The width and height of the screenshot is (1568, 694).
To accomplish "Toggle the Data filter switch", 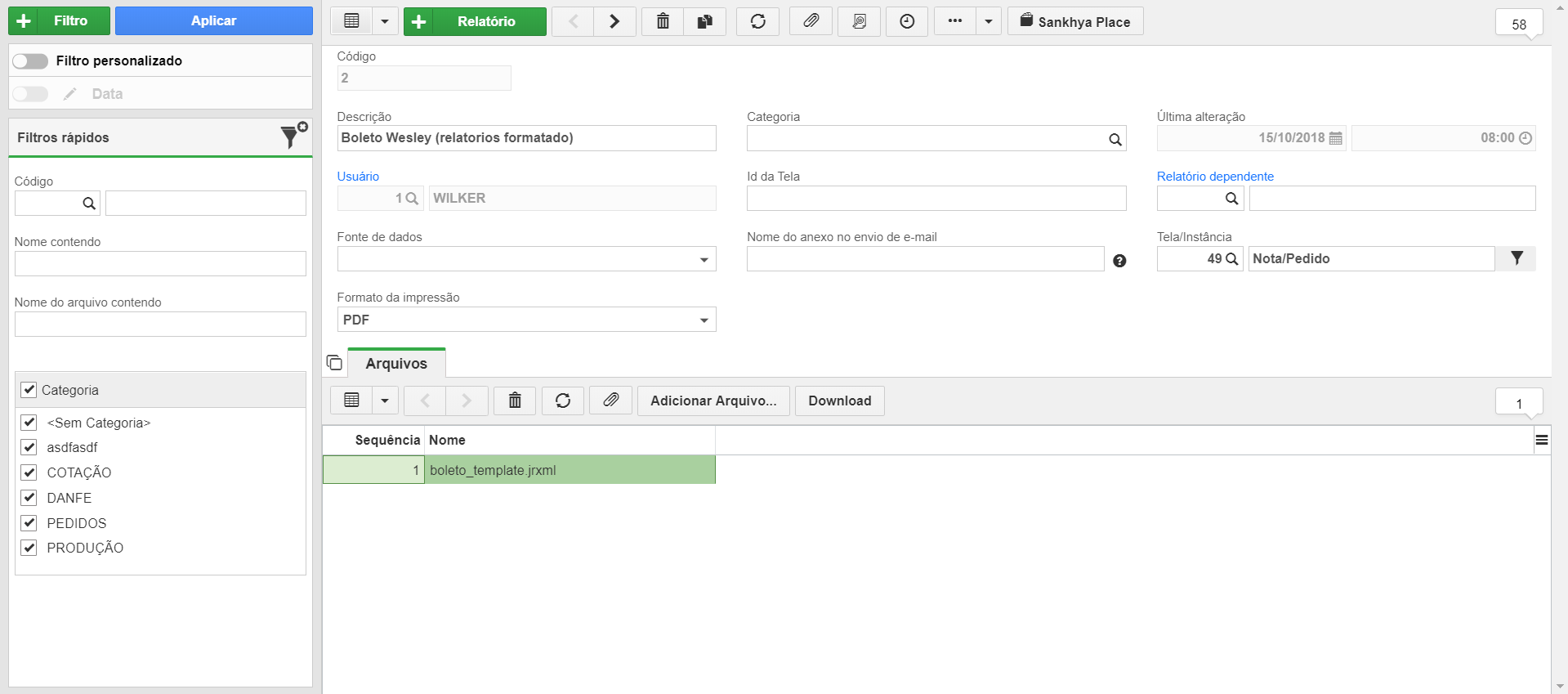I will point(30,94).
